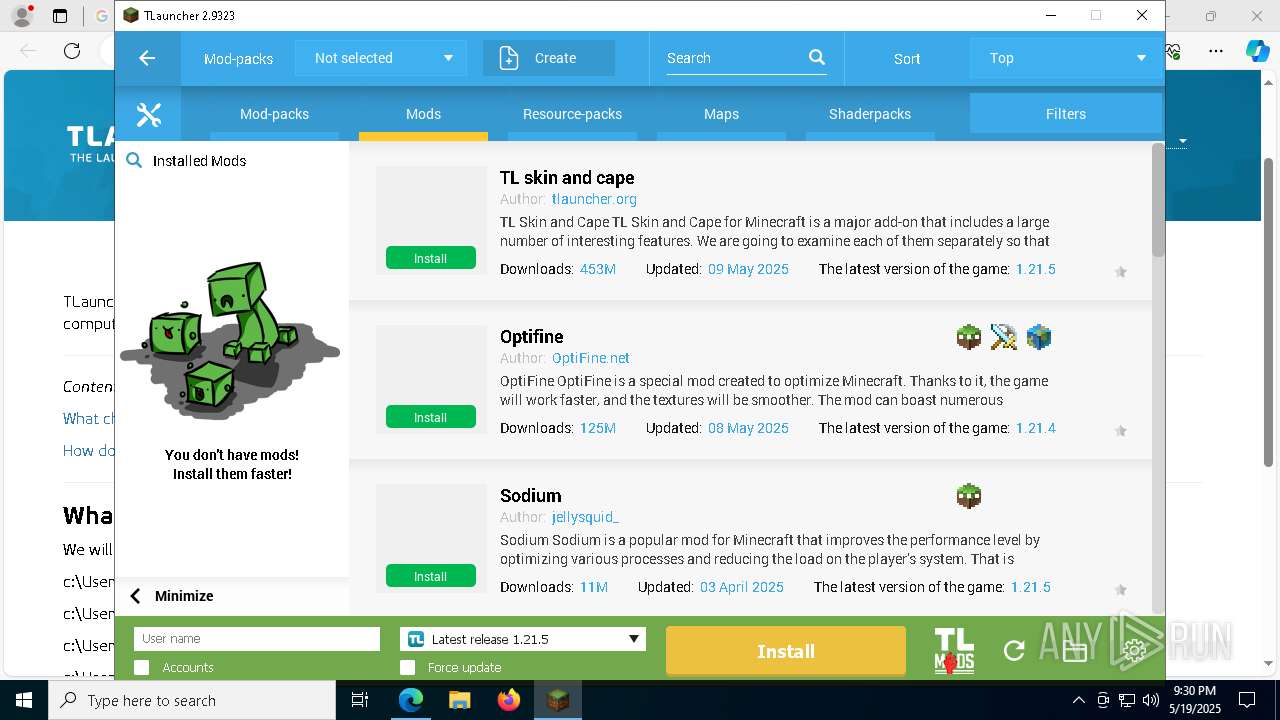1280x720 pixels.
Task: Install the Optifine mod
Action: [431, 417]
